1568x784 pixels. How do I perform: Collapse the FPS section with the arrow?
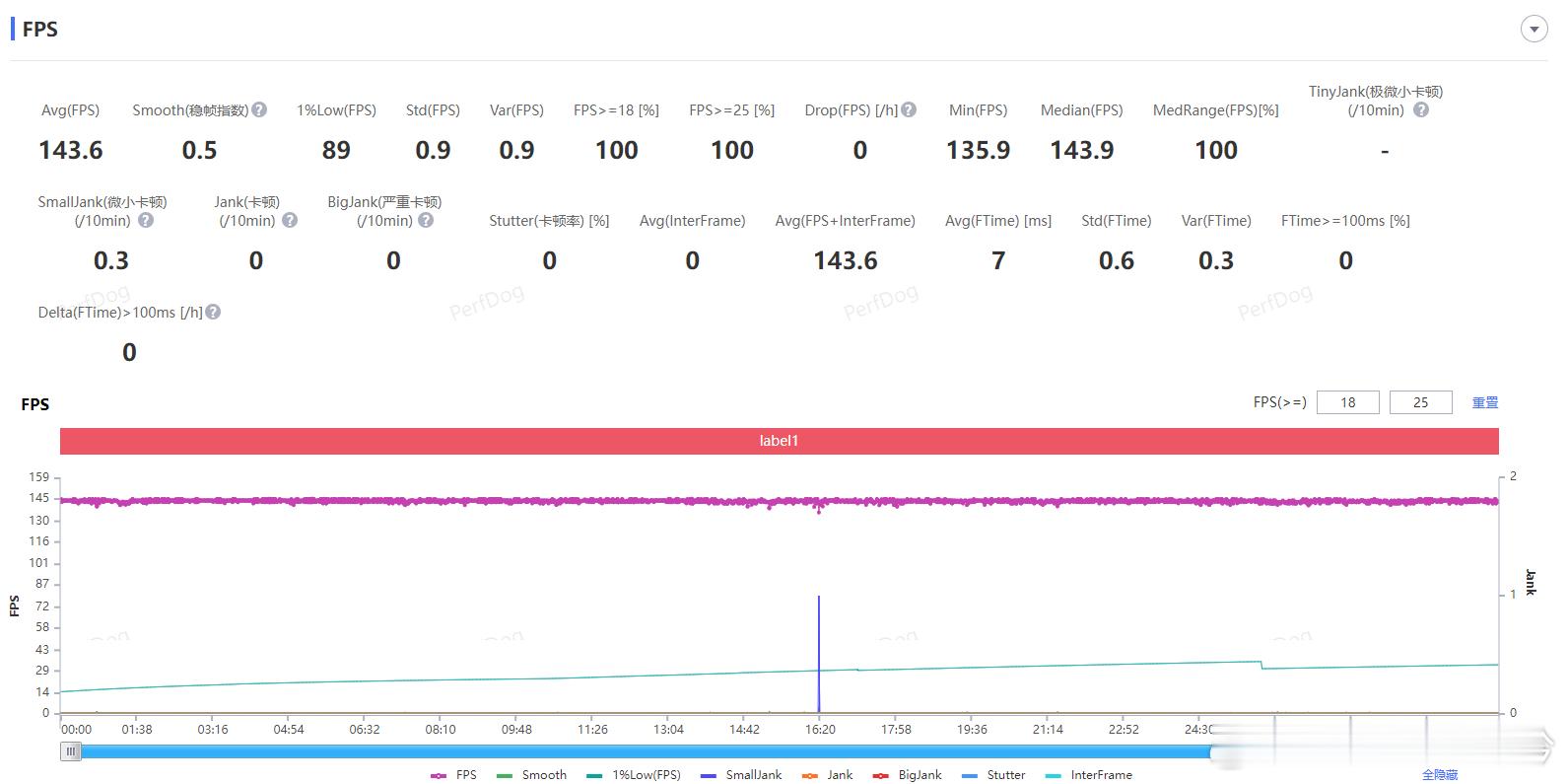1534,30
